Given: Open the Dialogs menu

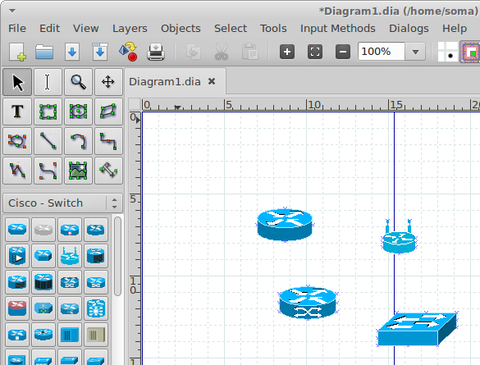Looking at the screenshot, I should (409, 28).
